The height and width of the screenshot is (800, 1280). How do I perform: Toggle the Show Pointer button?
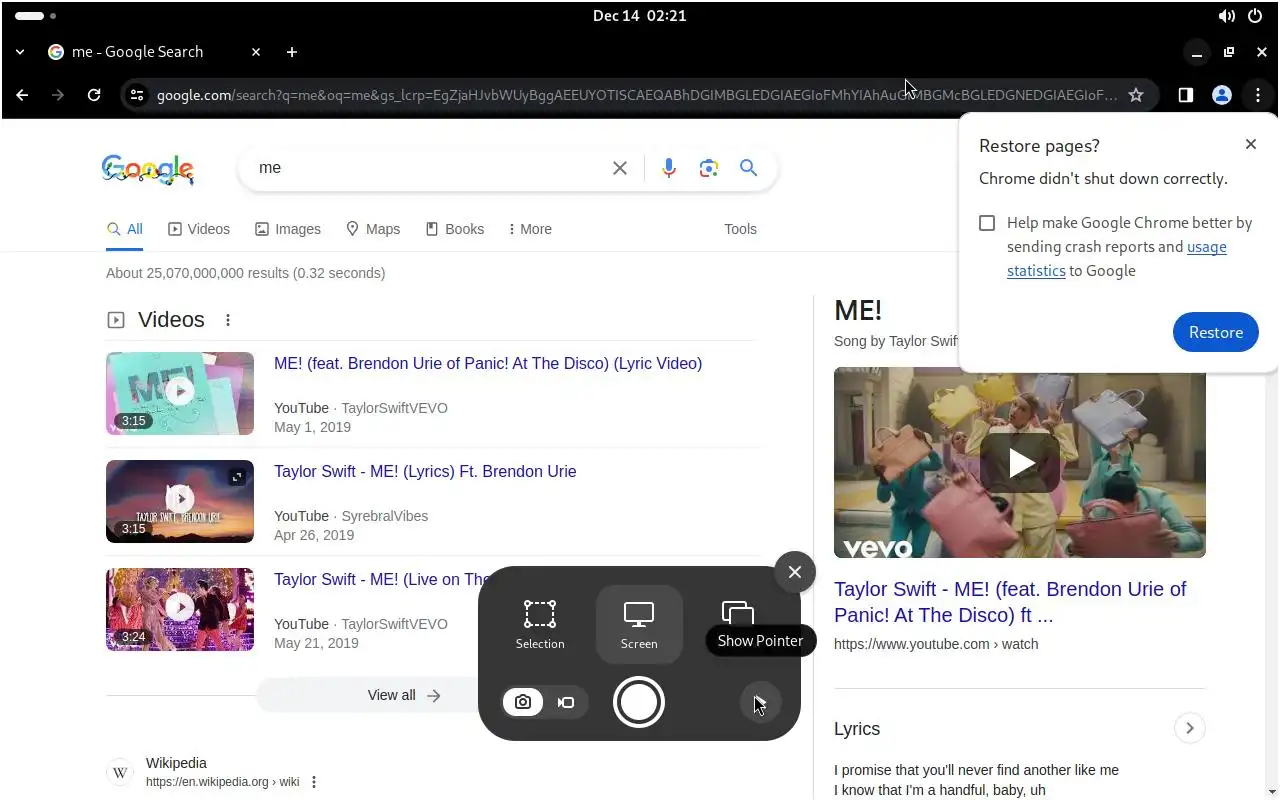pyautogui.click(x=760, y=702)
